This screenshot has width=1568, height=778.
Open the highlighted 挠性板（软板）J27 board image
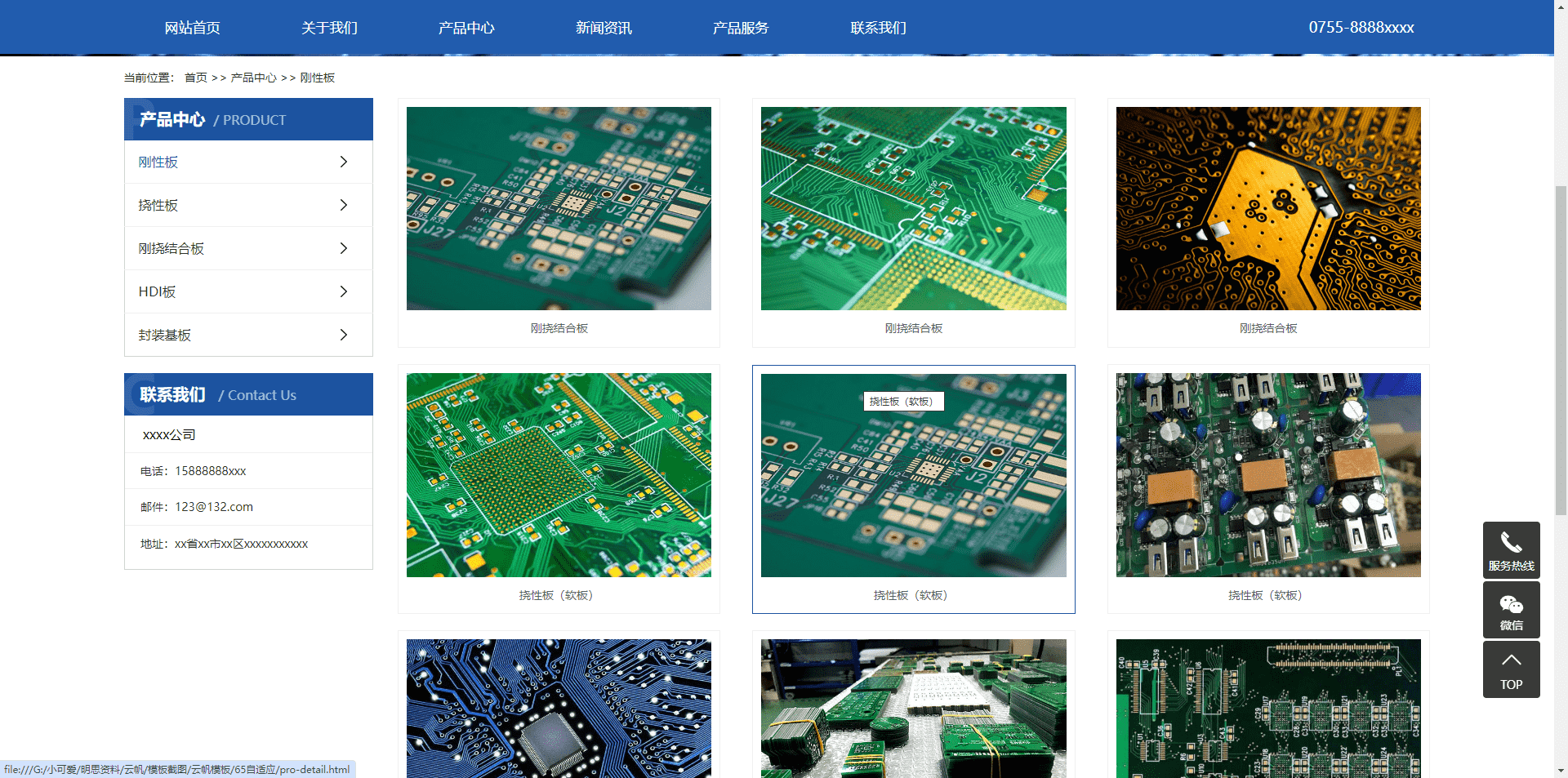click(x=914, y=475)
